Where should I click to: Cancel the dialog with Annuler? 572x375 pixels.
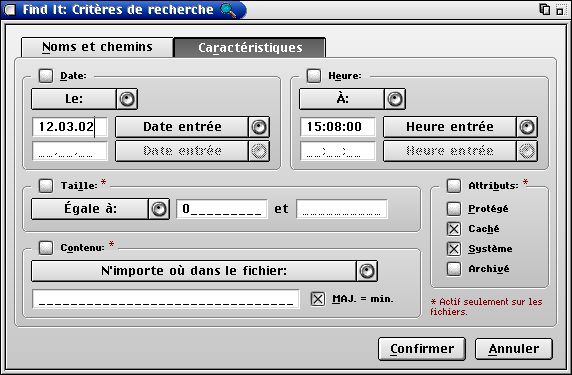coord(514,349)
